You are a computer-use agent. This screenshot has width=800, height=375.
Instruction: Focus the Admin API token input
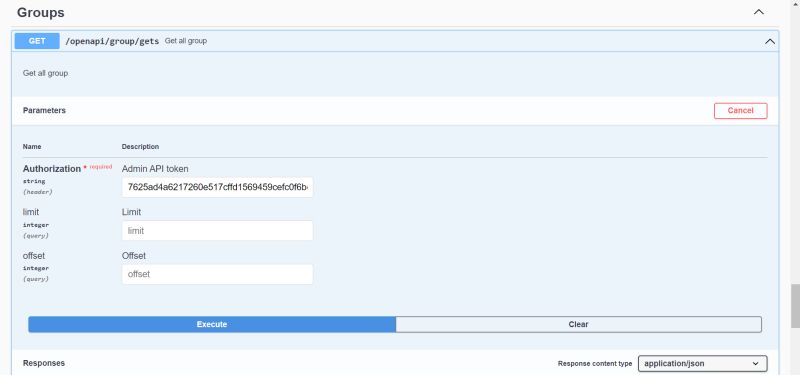pyautogui.click(x=217, y=187)
